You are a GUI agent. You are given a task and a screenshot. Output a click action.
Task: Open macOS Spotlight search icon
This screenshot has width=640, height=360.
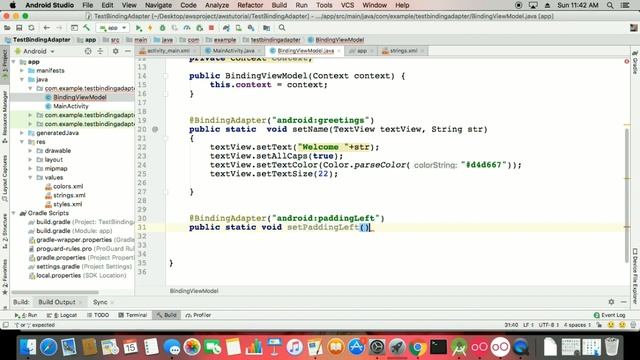[610, 5]
